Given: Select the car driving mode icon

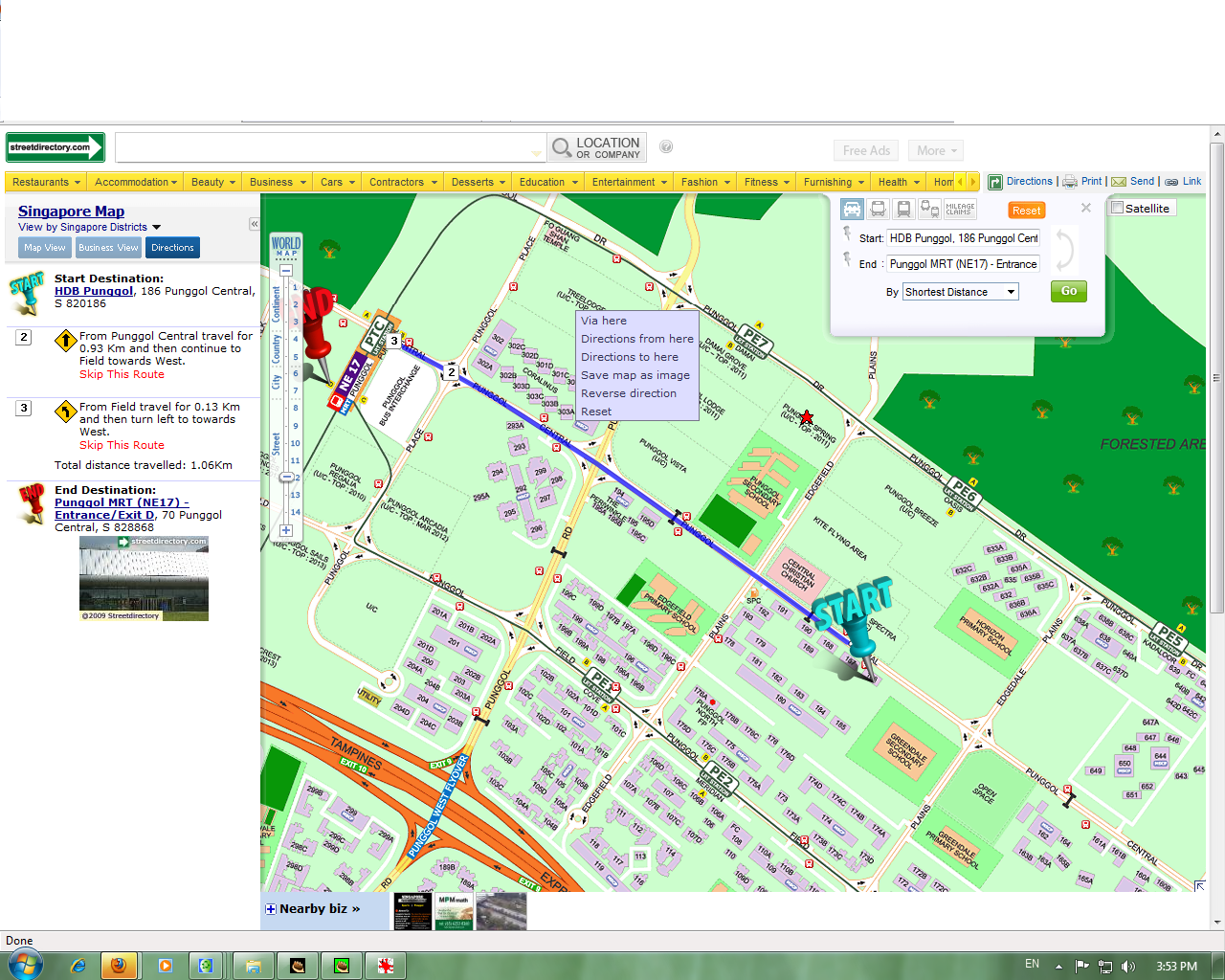Looking at the screenshot, I should click(x=852, y=209).
